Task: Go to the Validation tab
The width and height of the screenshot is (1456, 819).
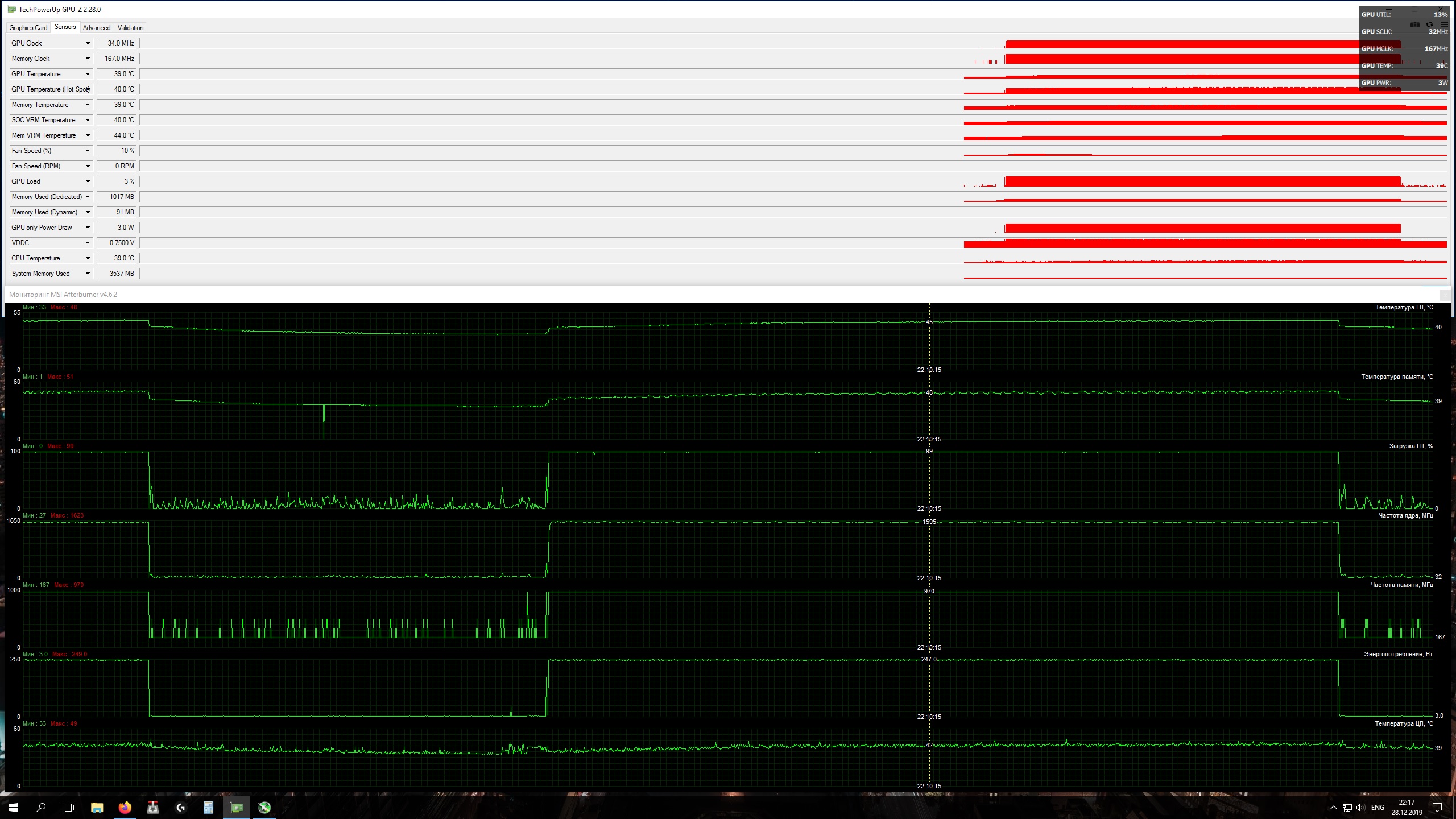Action: pyautogui.click(x=130, y=27)
